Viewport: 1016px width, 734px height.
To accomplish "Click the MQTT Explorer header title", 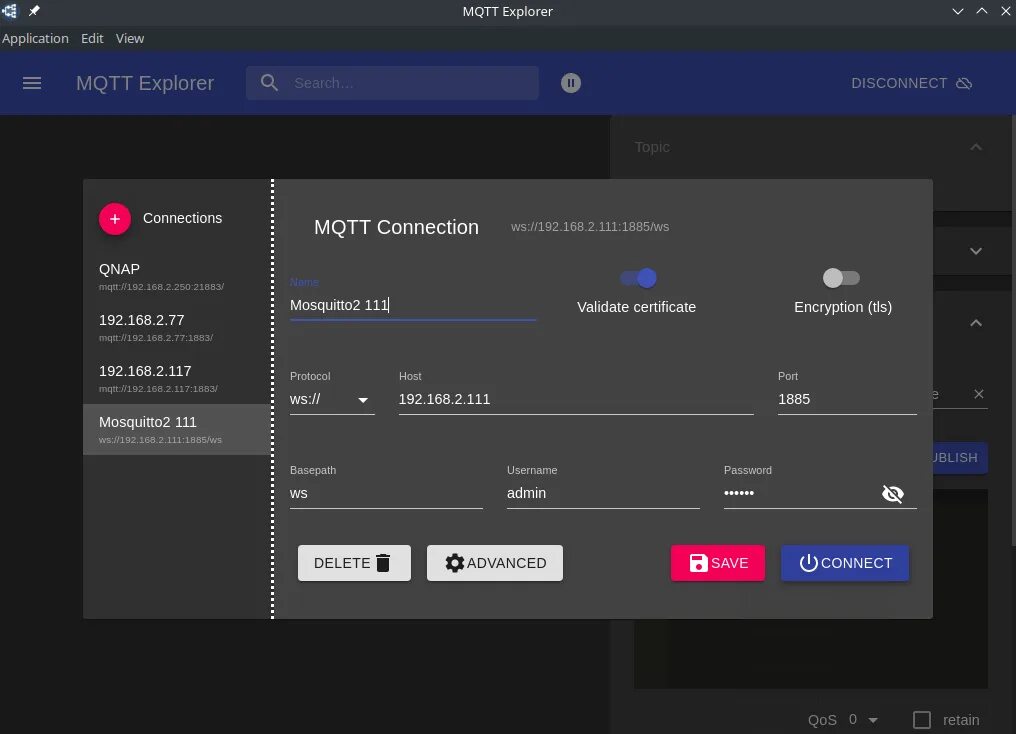I will point(144,83).
